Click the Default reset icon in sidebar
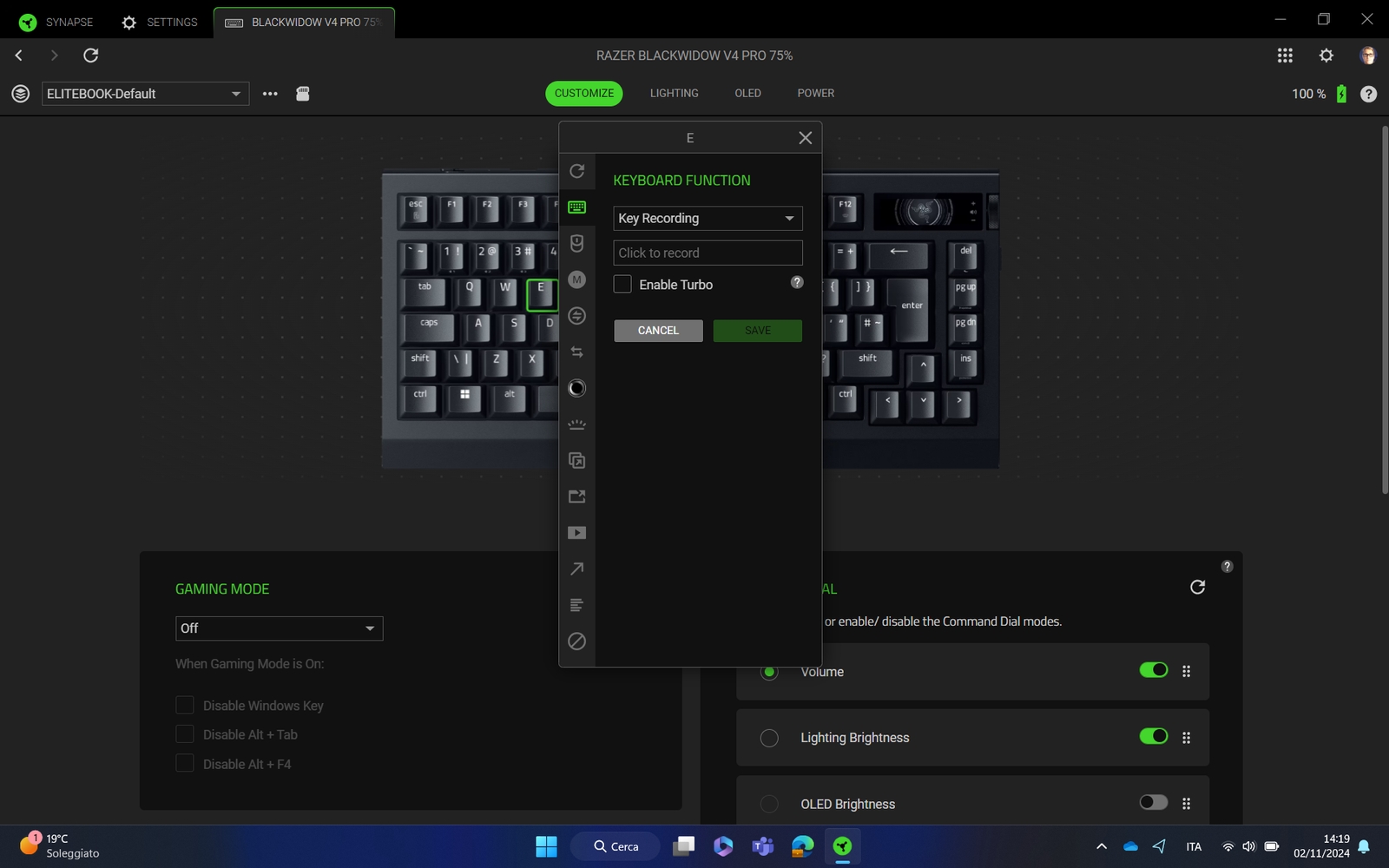 pos(576,171)
